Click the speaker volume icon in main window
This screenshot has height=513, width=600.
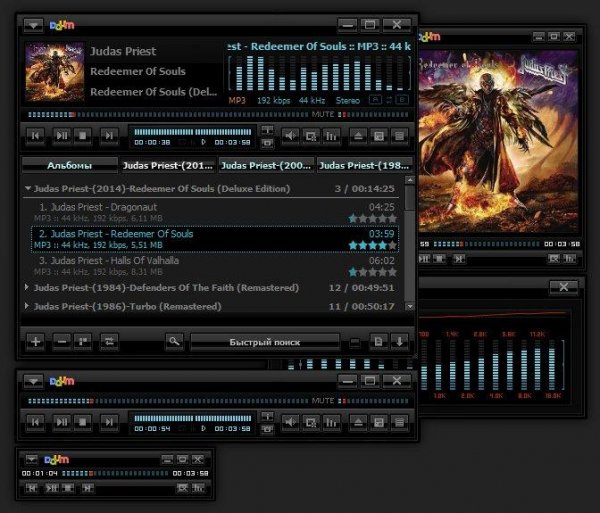290,136
